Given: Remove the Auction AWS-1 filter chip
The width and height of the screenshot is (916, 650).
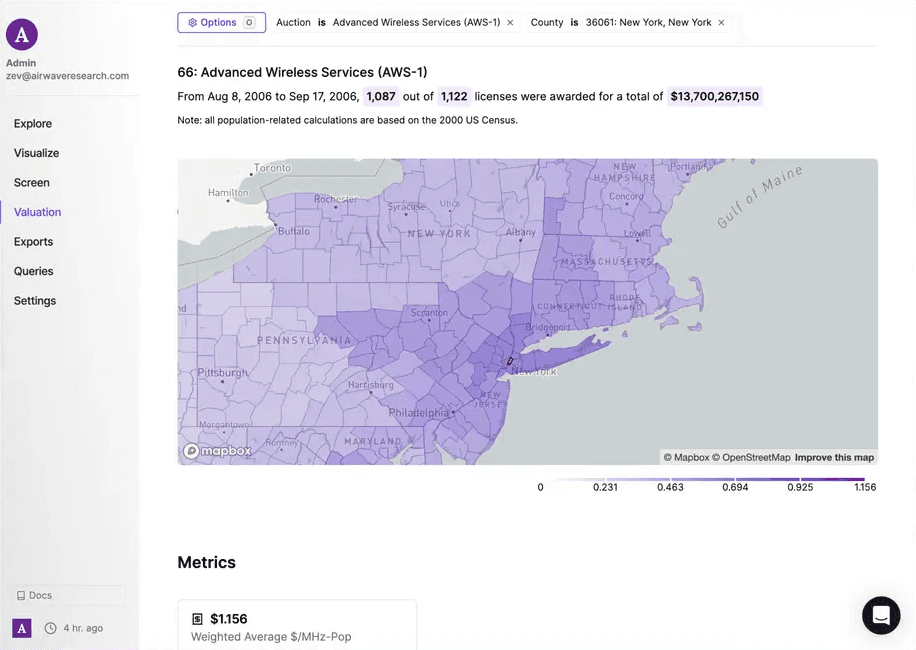Looking at the screenshot, I should (510, 23).
